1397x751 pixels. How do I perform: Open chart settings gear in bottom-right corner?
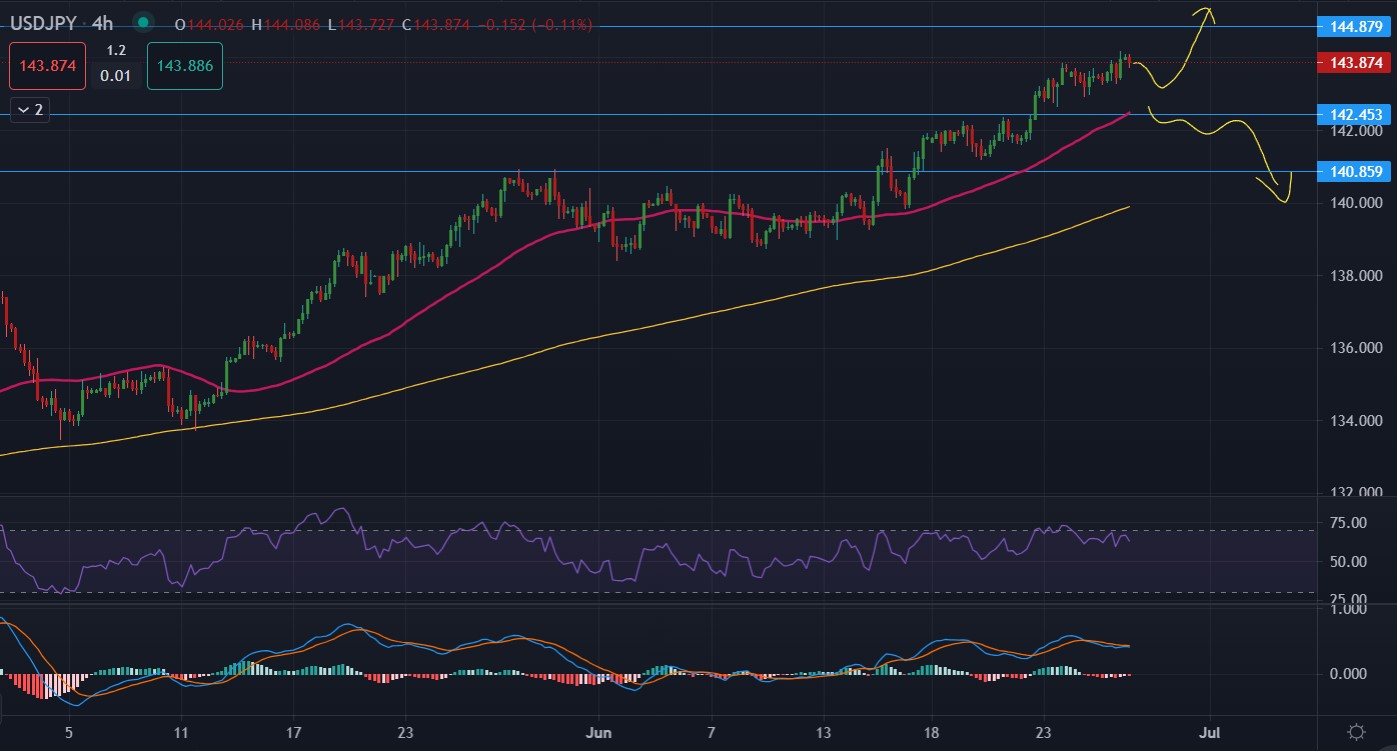coord(1356,731)
